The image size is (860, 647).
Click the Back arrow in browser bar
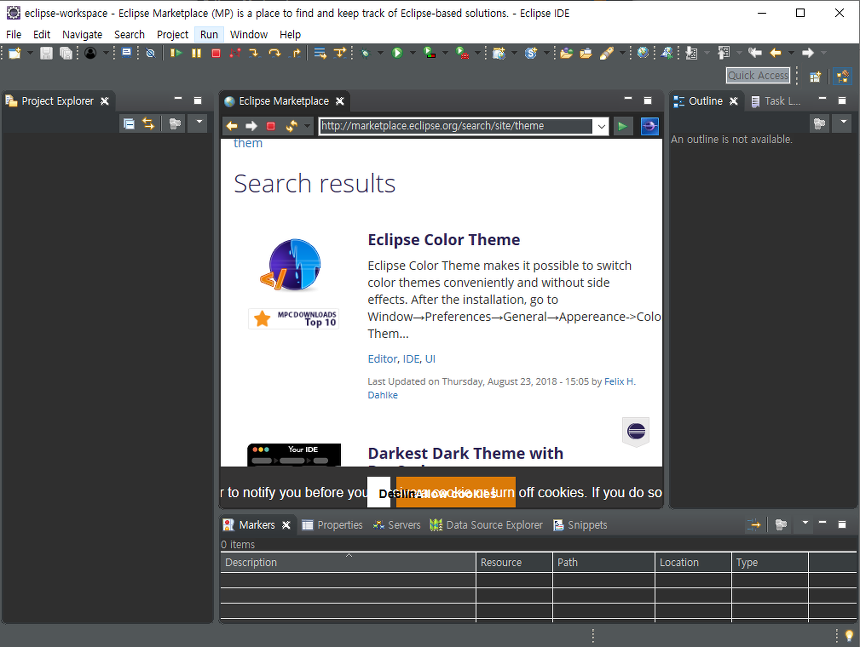pos(231,126)
